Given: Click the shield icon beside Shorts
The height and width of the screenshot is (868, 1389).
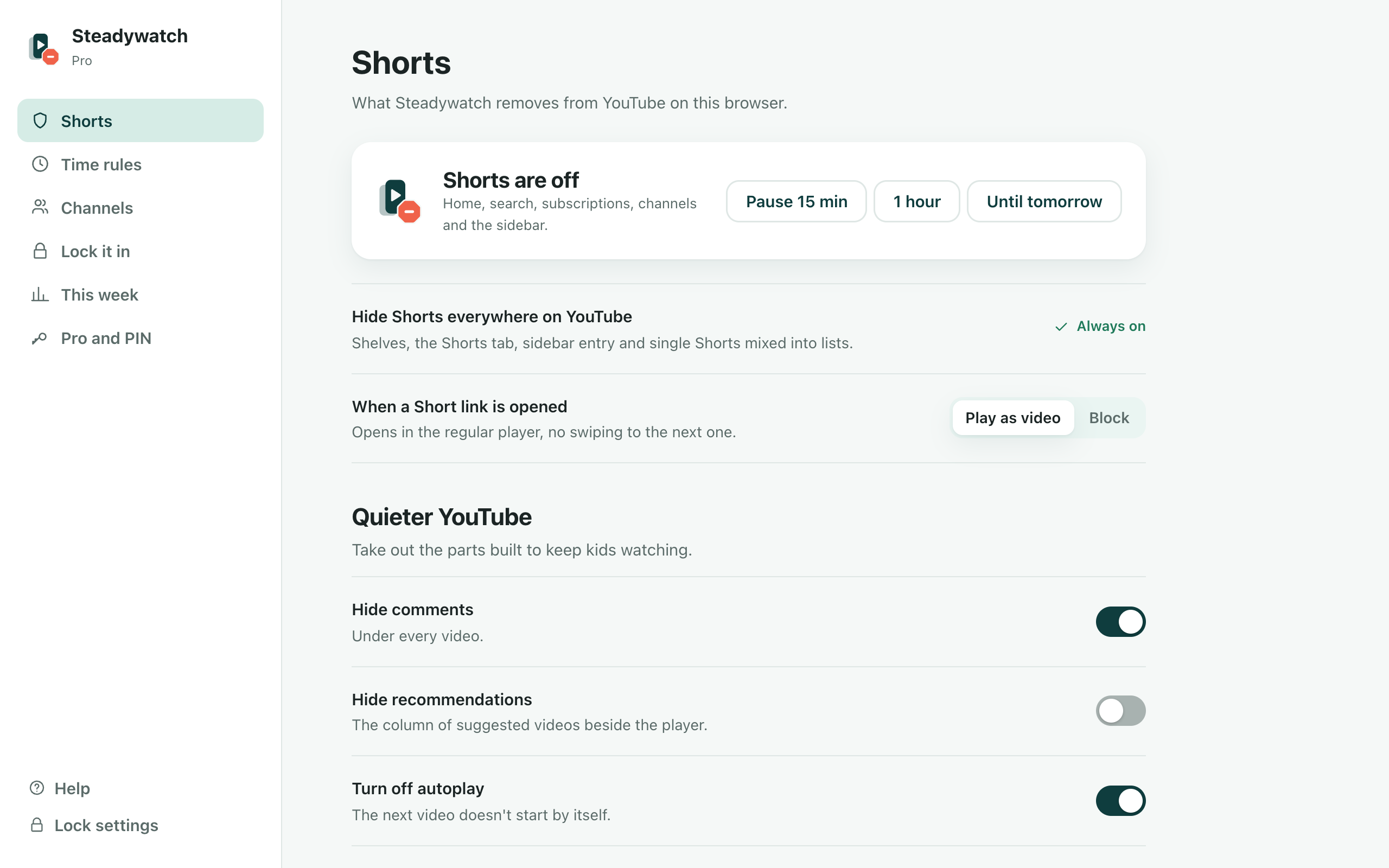Looking at the screenshot, I should tap(40, 120).
